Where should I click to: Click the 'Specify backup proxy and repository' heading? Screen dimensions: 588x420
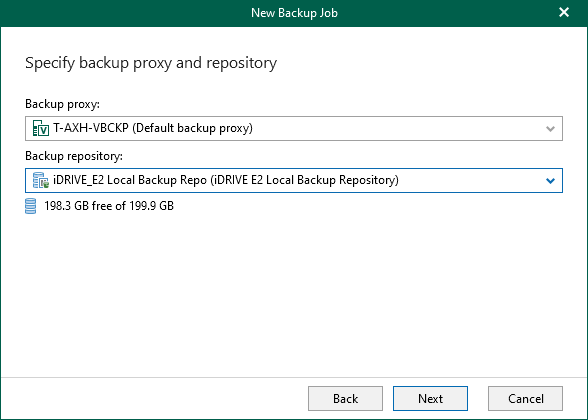[151, 63]
